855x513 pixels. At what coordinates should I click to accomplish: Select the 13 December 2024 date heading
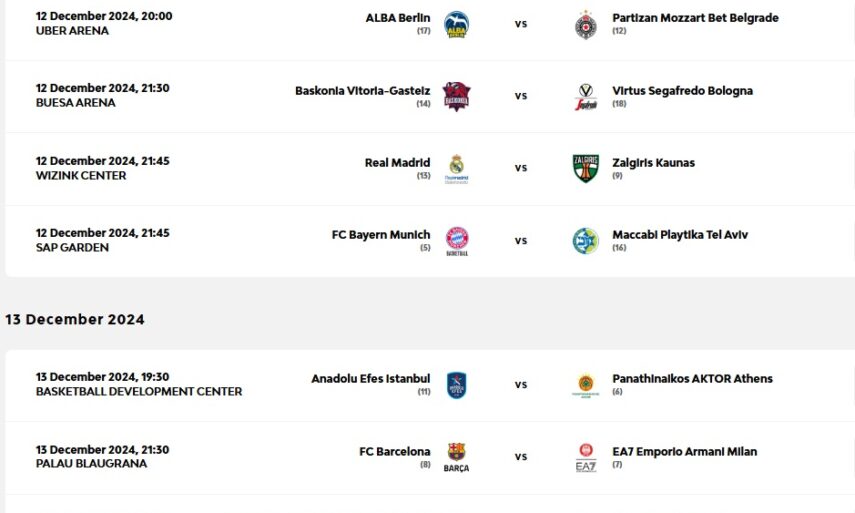tap(75, 320)
